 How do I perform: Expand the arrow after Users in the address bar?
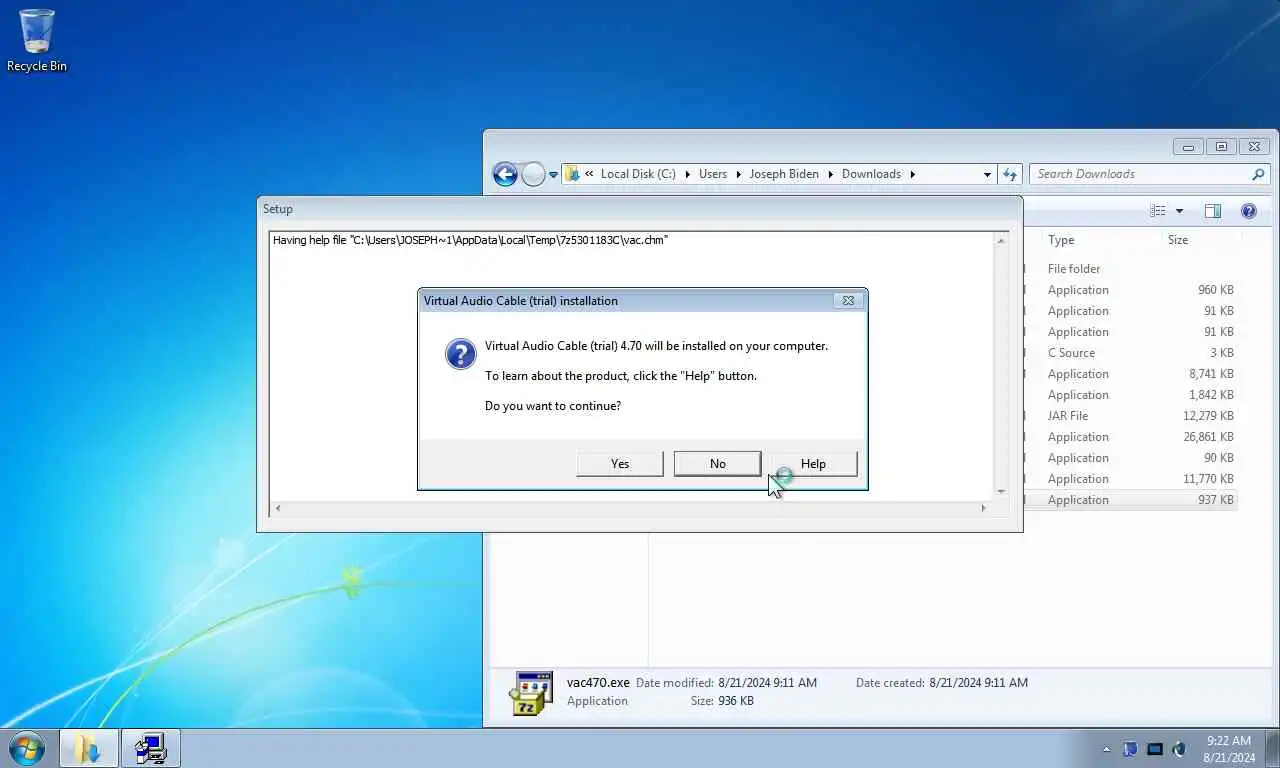pyautogui.click(x=738, y=174)
